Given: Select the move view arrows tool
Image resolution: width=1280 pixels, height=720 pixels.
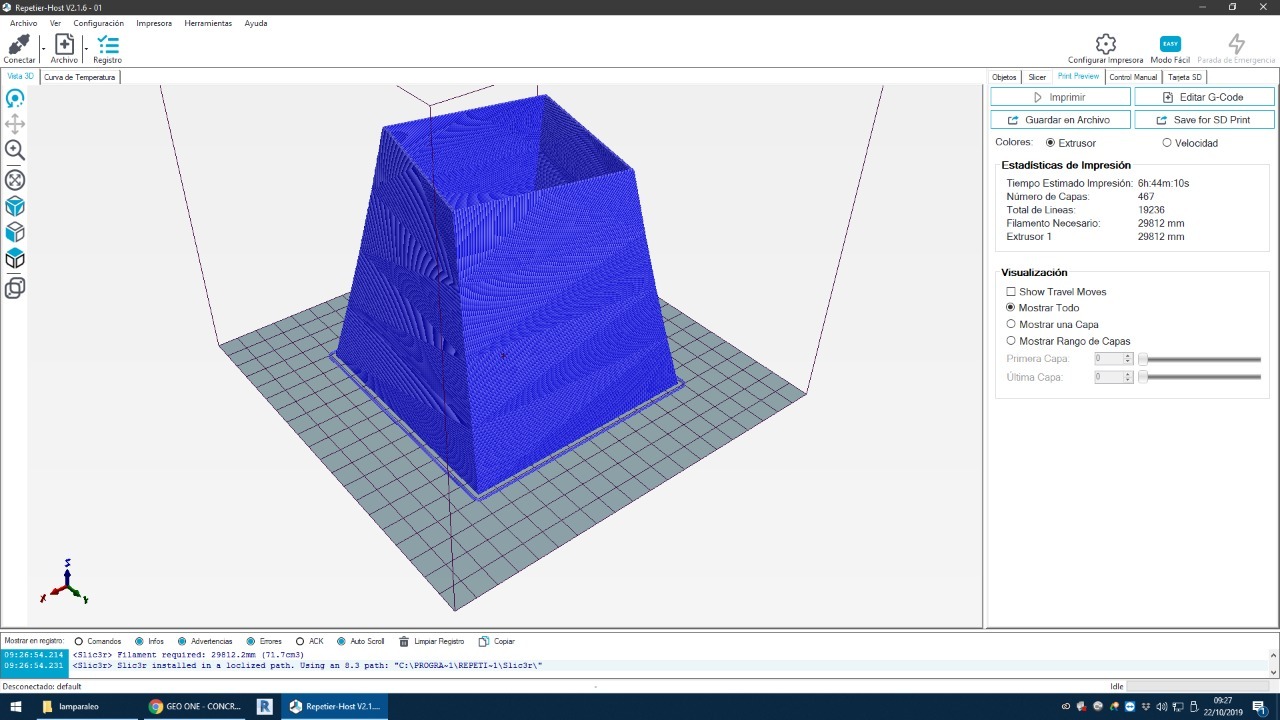Looking at the screenshot, I should [x=15, y=124].
